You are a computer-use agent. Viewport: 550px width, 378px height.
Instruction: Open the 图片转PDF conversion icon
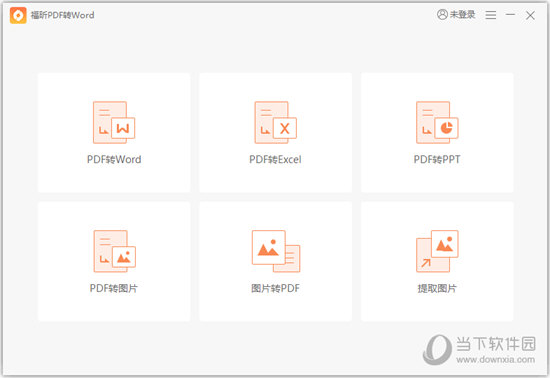tap(276, 251)
